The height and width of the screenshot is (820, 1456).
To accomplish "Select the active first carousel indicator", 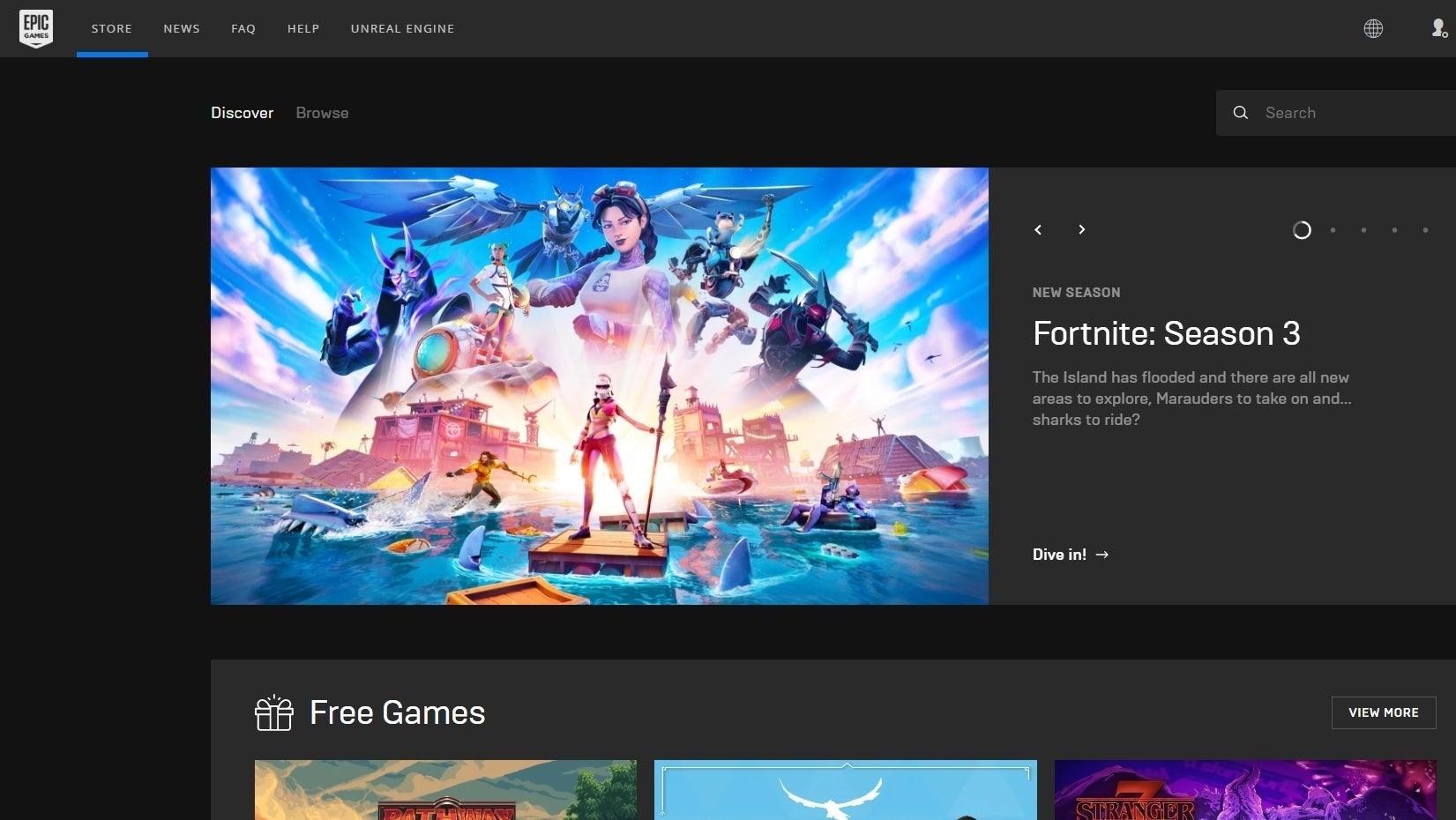I will point(1302,230).
